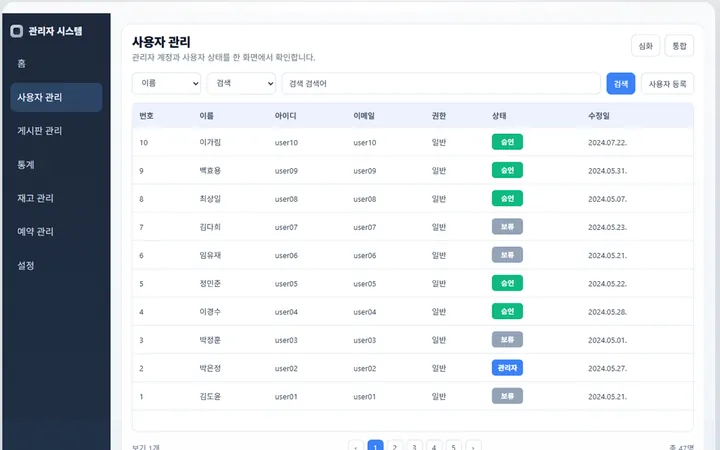This screenshot has height=450, width=720.
Task: Select the name 이가림 in row 10
Action: pyautogui.click(x=210, y=142)
